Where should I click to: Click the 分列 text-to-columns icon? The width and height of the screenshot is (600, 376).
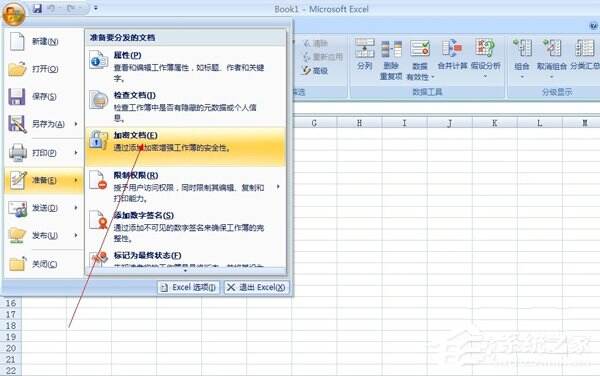pyautogui.click(x=364, y=48)
